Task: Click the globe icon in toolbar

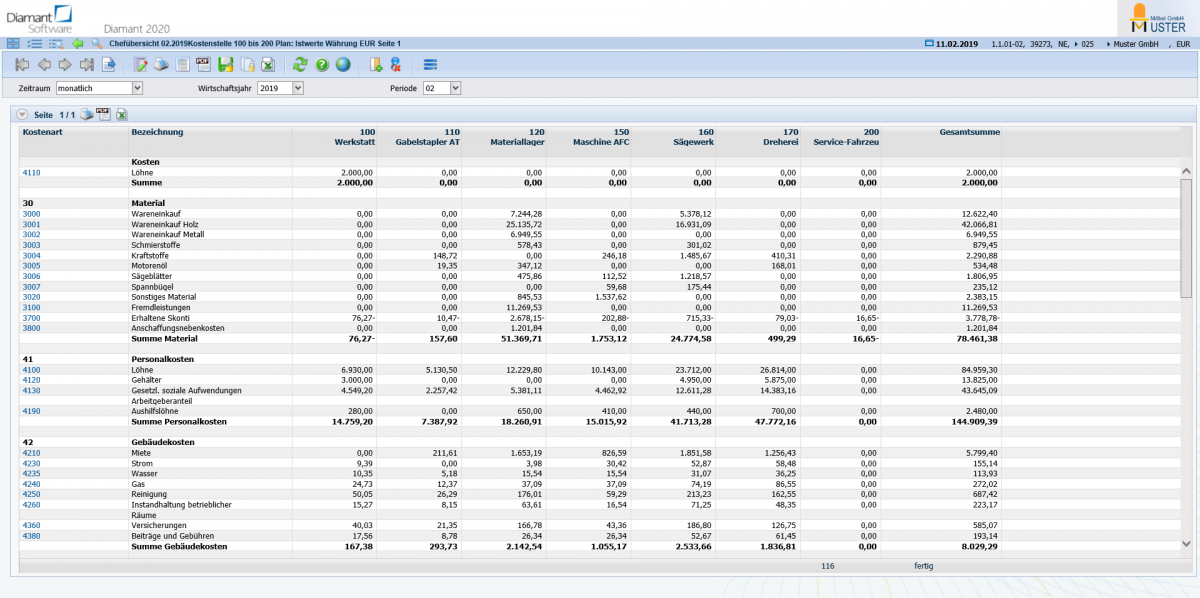Action: pyautogui.click(x=343, y=65)
